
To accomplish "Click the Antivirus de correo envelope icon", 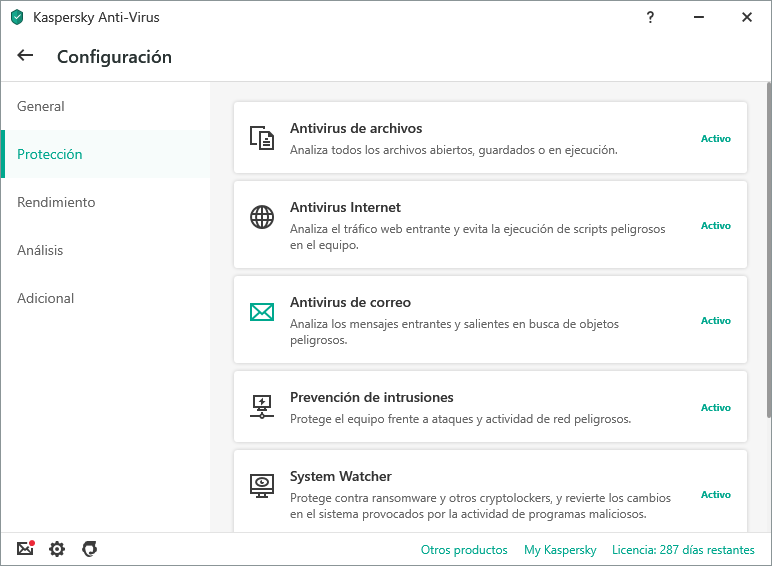I will 261,312.
